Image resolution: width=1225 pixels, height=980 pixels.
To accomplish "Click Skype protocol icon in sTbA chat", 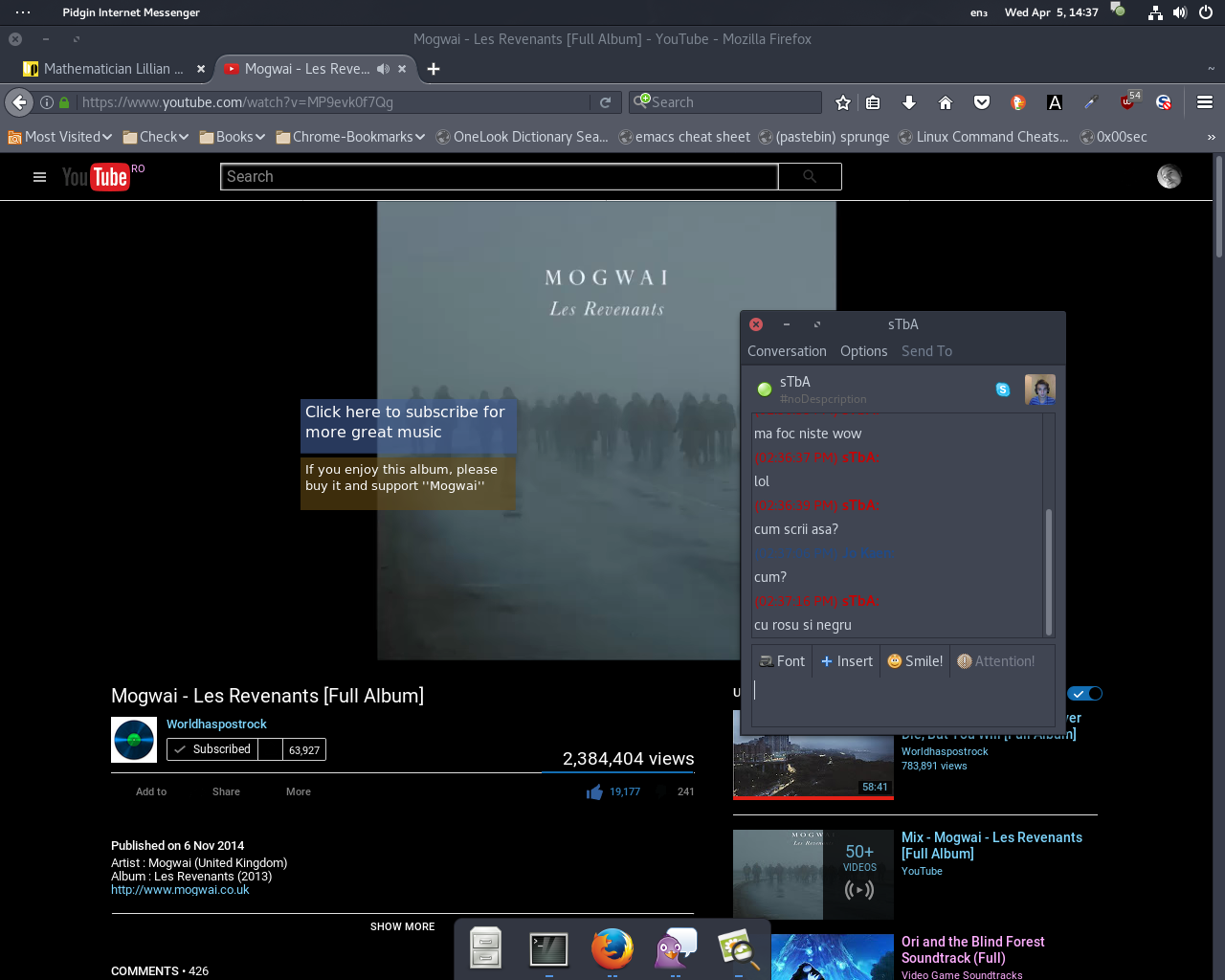I will (1003, 390).
